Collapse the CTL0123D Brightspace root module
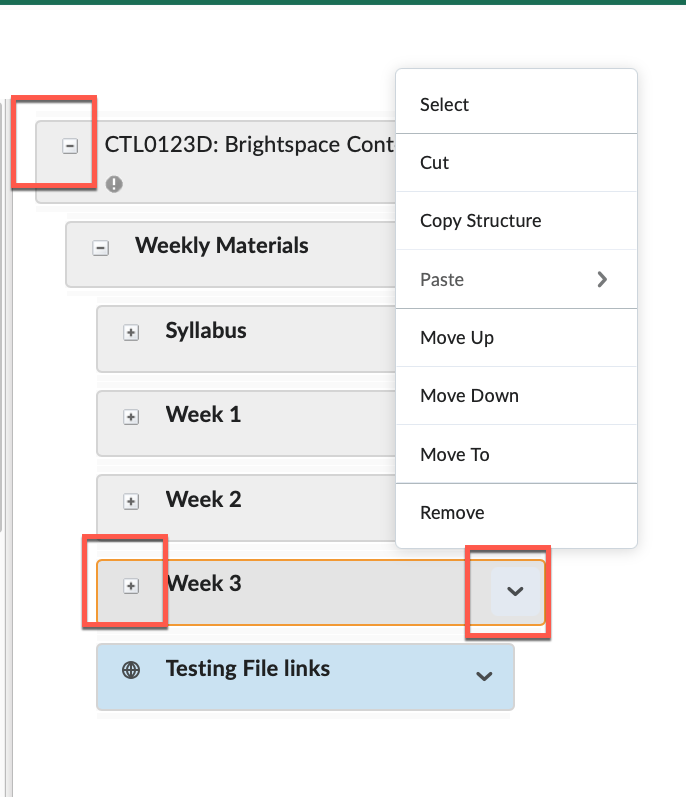The height and width of the screenshot is (797, 686). click(70, 146)
